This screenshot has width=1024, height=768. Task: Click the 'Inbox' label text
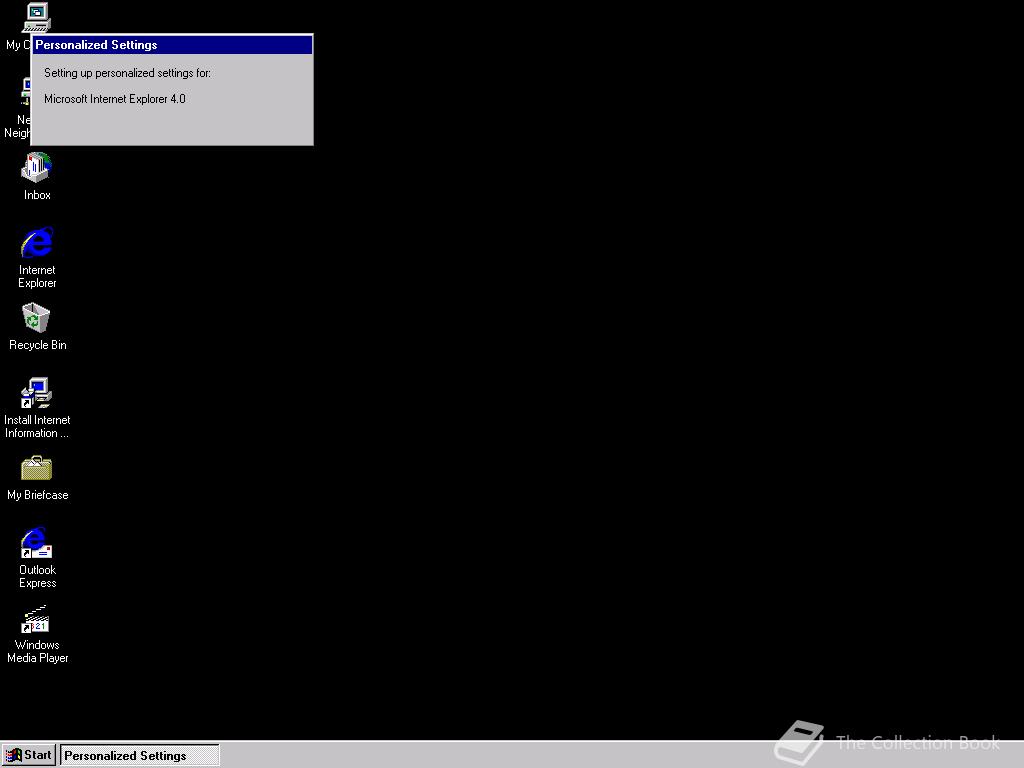(37, 195)
